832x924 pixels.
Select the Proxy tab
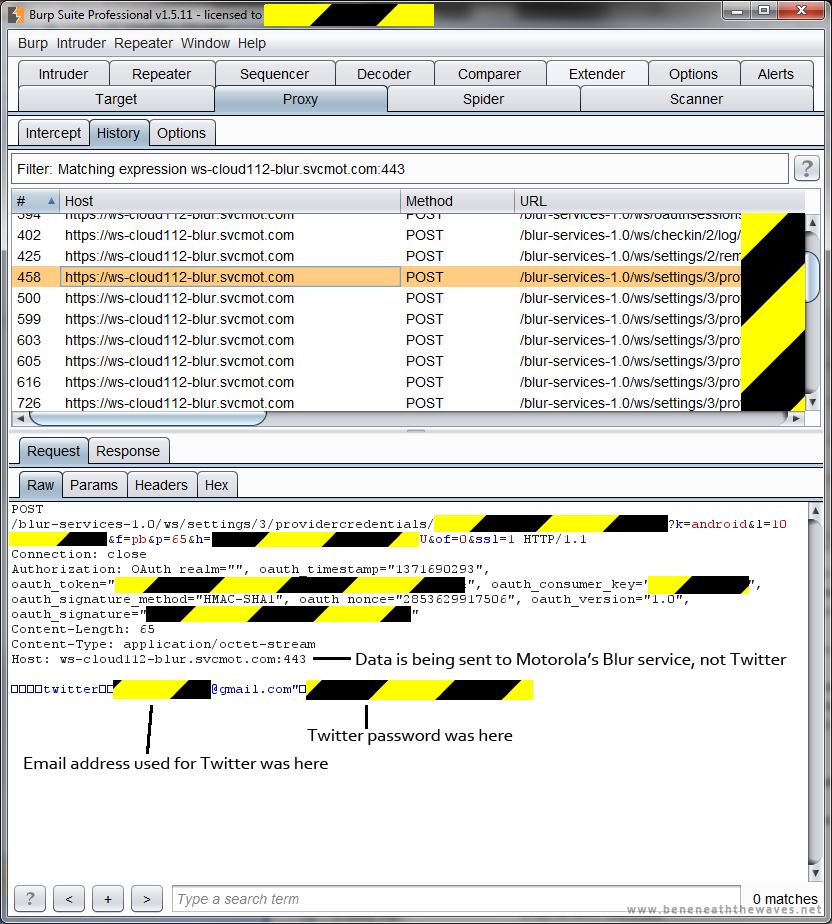pos(301,99)
